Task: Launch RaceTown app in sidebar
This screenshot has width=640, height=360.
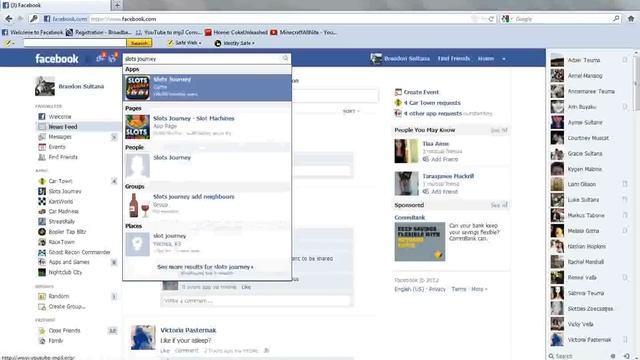Action: 61,242
